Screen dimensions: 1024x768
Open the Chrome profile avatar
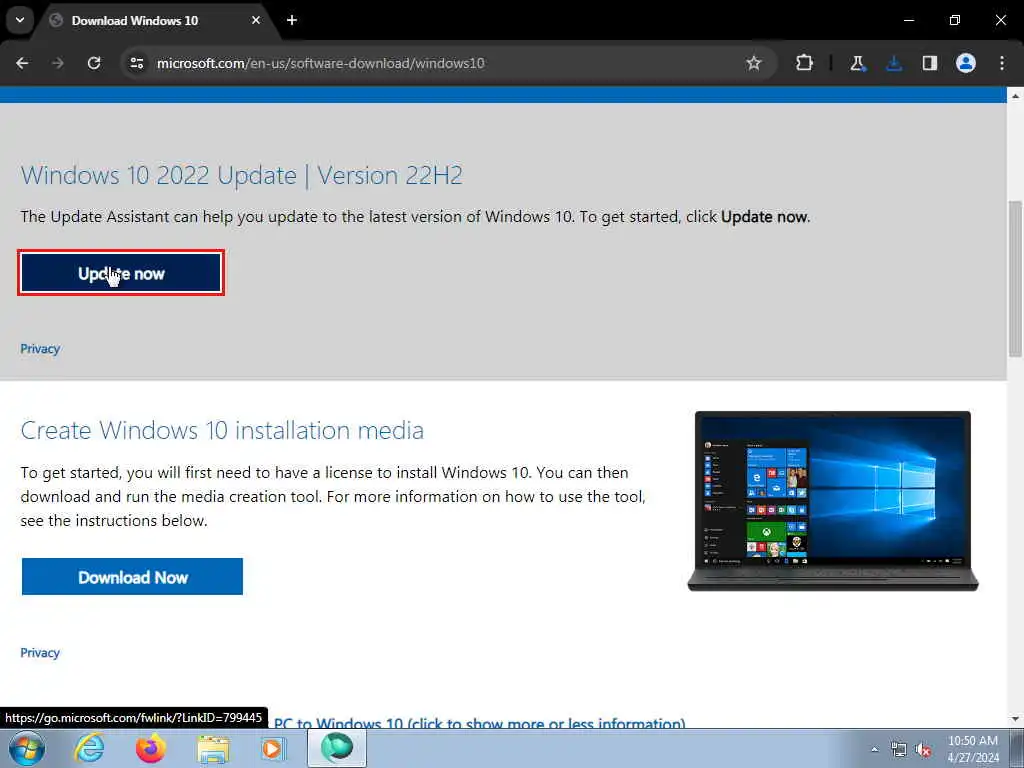tap(966, 63)
